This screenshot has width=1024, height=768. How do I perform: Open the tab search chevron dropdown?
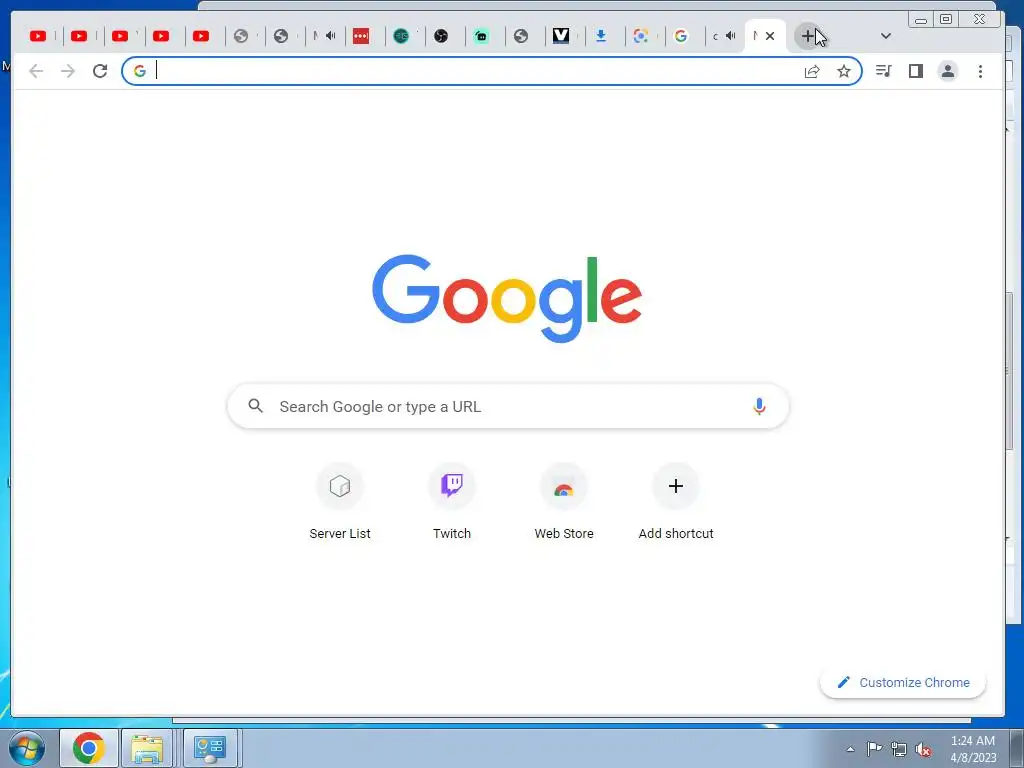click(886, 36)
